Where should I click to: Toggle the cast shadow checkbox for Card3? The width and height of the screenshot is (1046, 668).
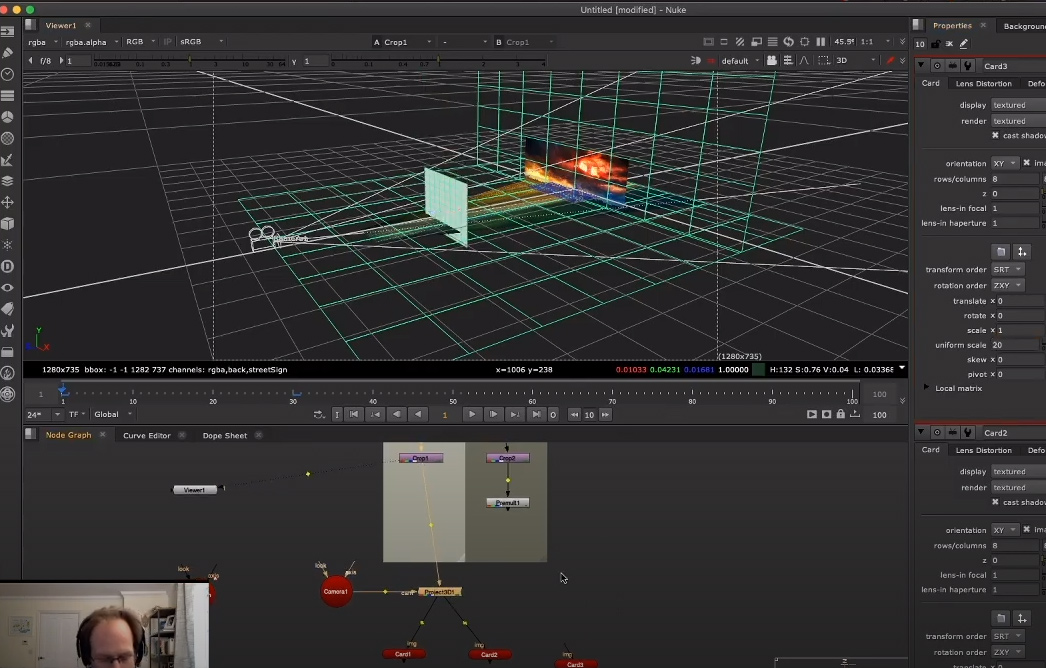point(995,135)
